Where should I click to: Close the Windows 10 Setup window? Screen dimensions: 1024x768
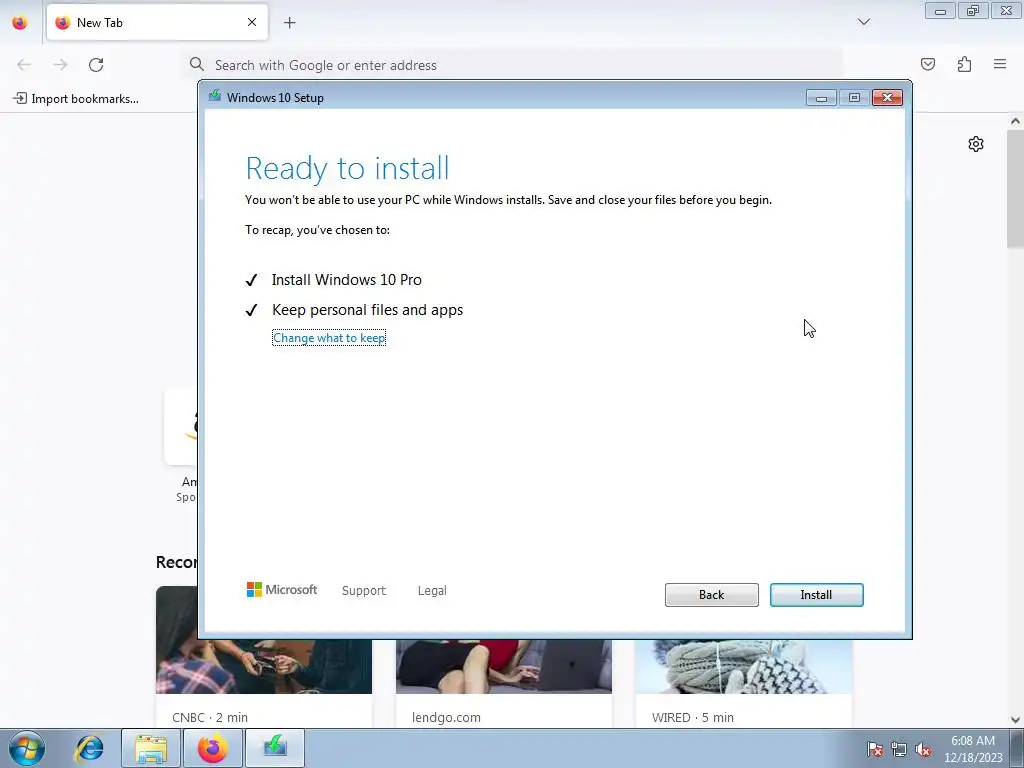click(x=887, y=98)
